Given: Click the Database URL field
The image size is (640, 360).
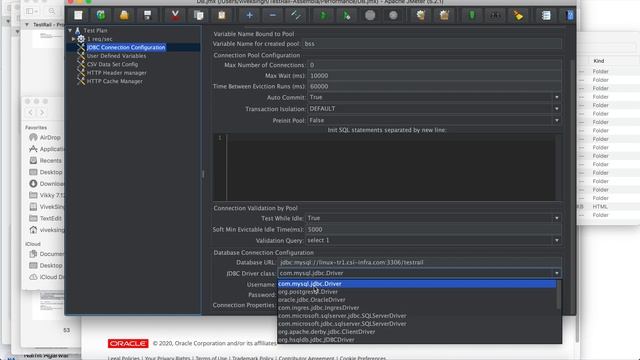Looking at the screenshot, I should [420, 262].
